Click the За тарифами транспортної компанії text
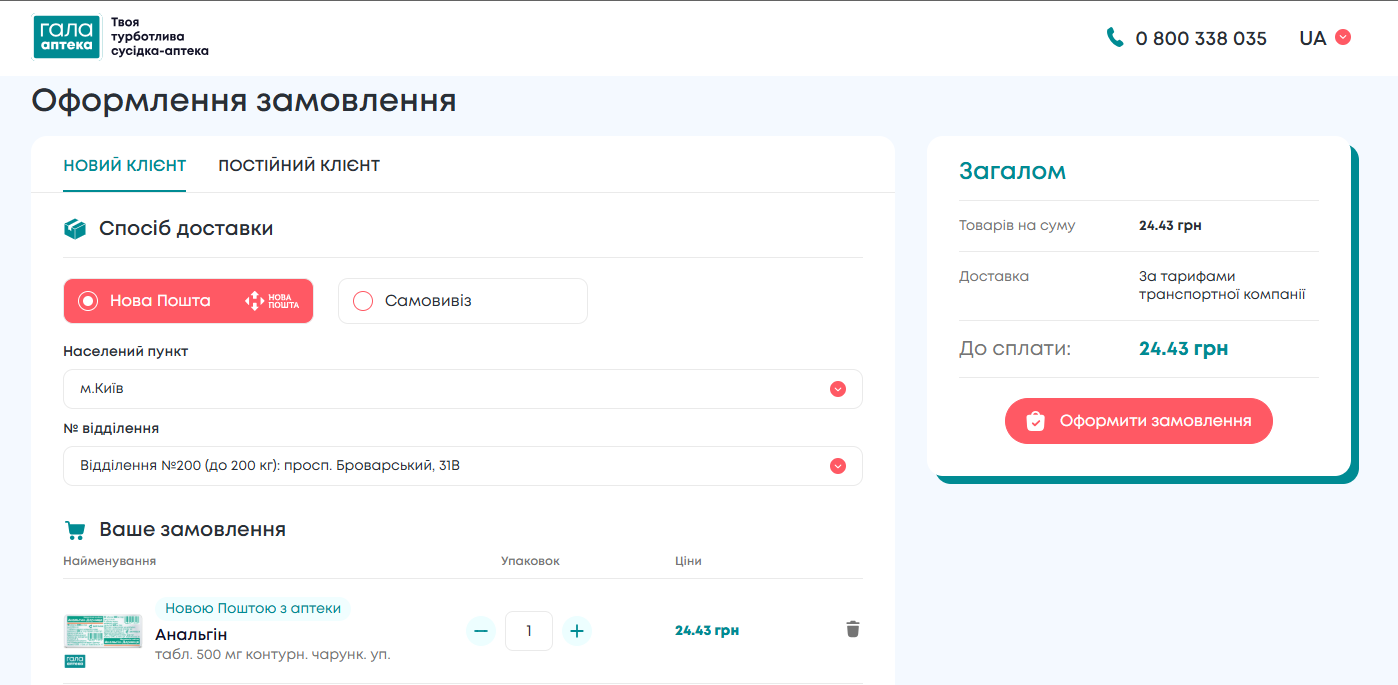This screenshot has width=1398, height=685. [x=1222, y=286]
